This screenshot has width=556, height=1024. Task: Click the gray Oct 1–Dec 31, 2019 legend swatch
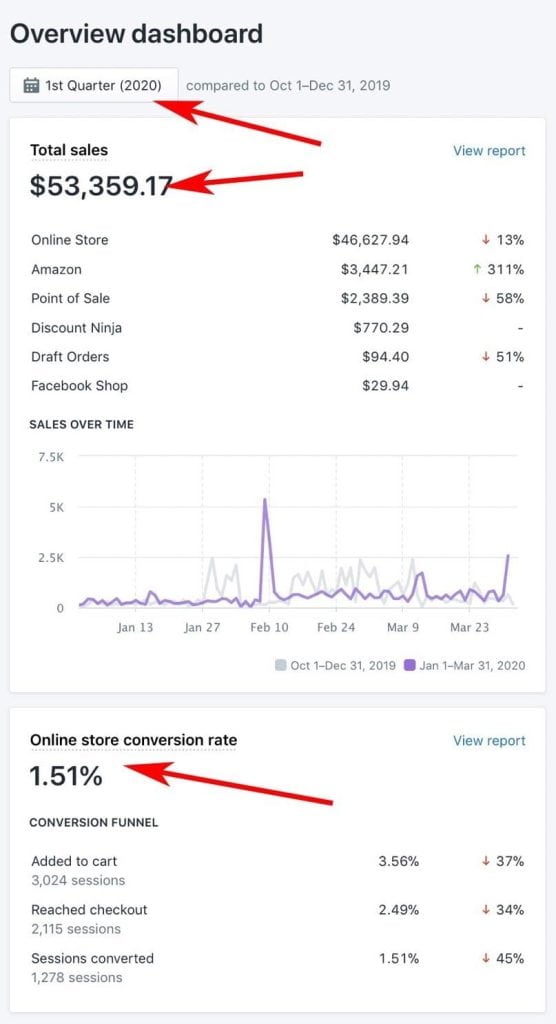pos(280,665)
